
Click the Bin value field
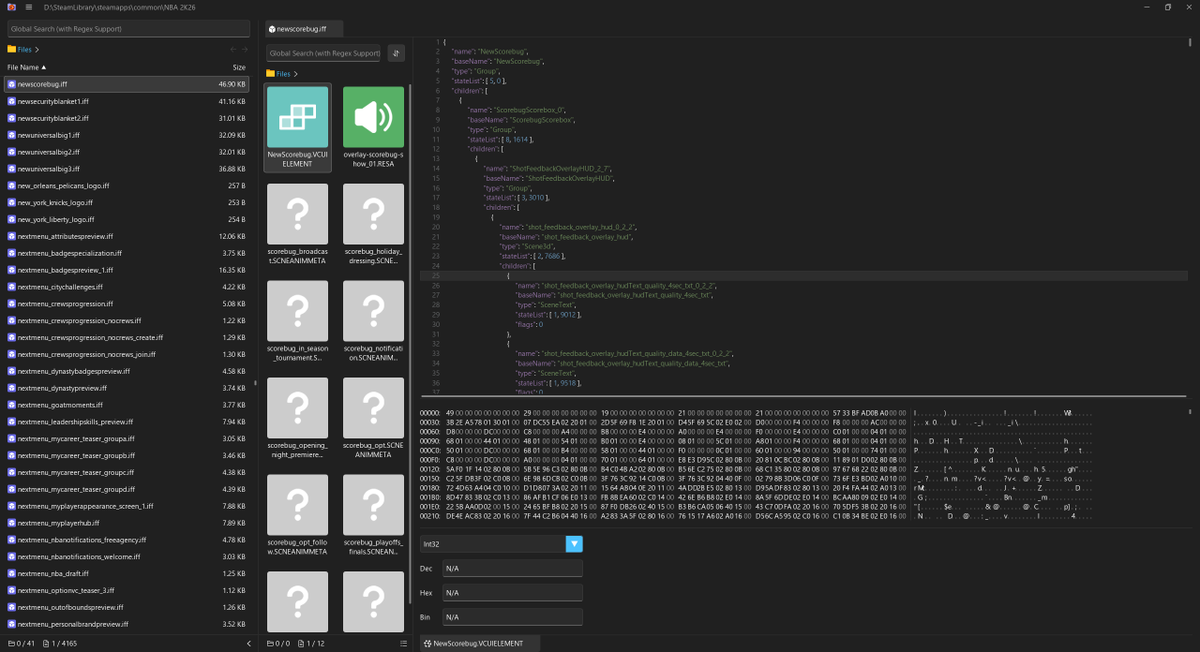[512, 618]
